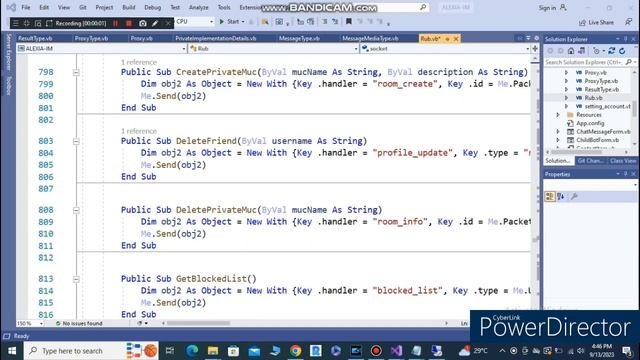Open the document tab list dropdown icon

tap(528, 38)
